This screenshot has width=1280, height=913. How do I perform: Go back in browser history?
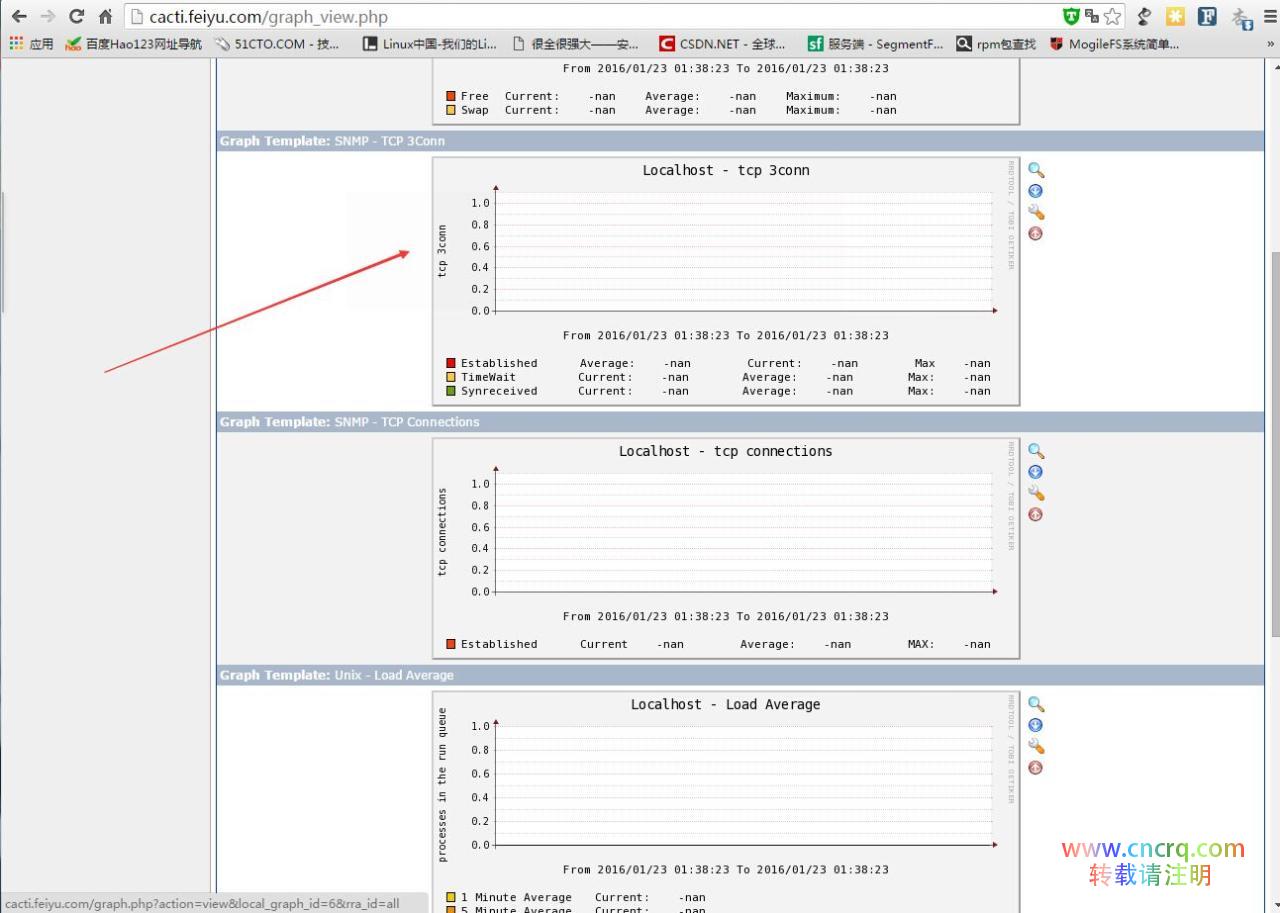pos(19,17)
